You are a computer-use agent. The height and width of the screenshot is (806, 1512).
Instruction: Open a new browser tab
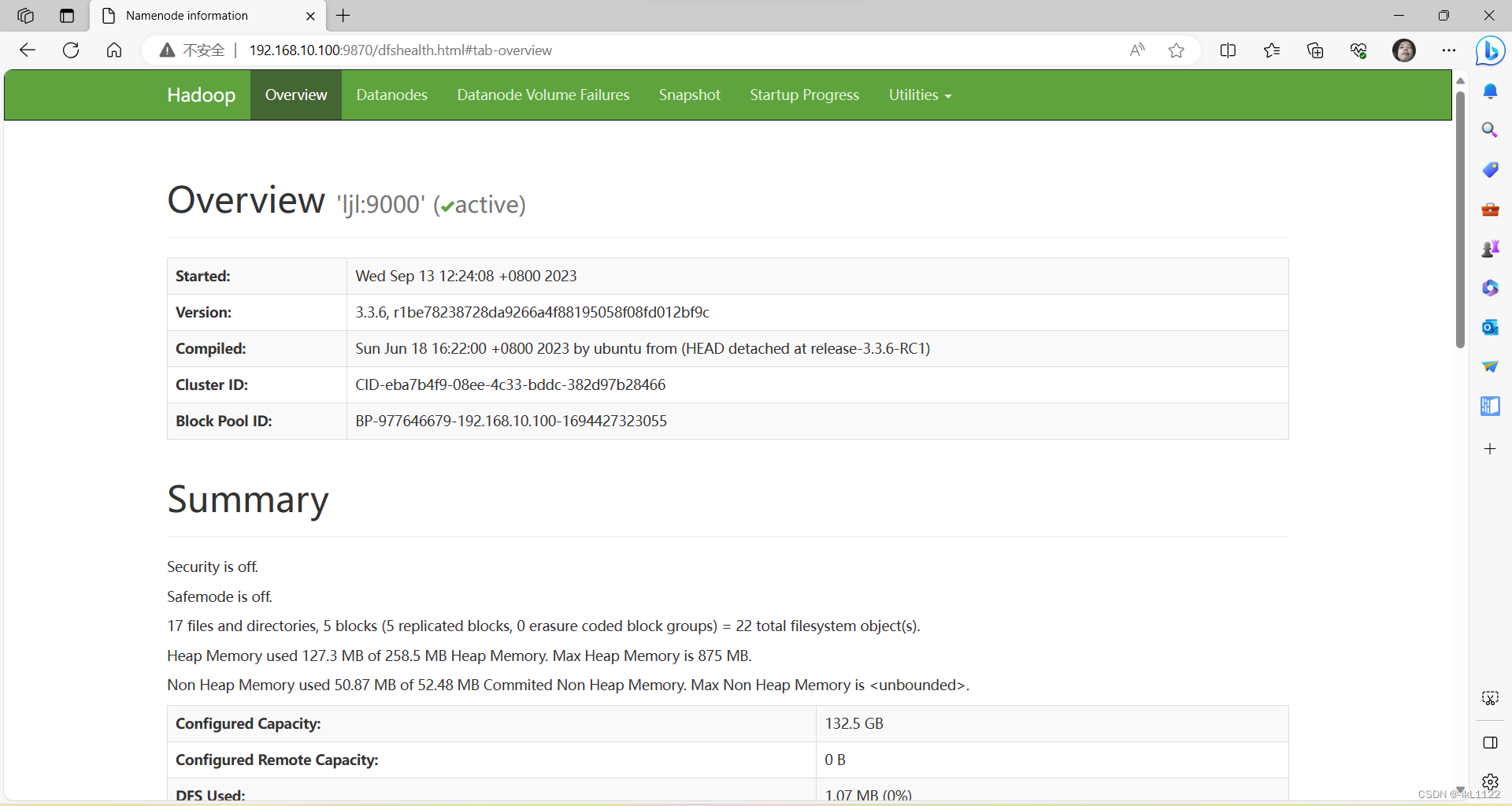(343, 16)
